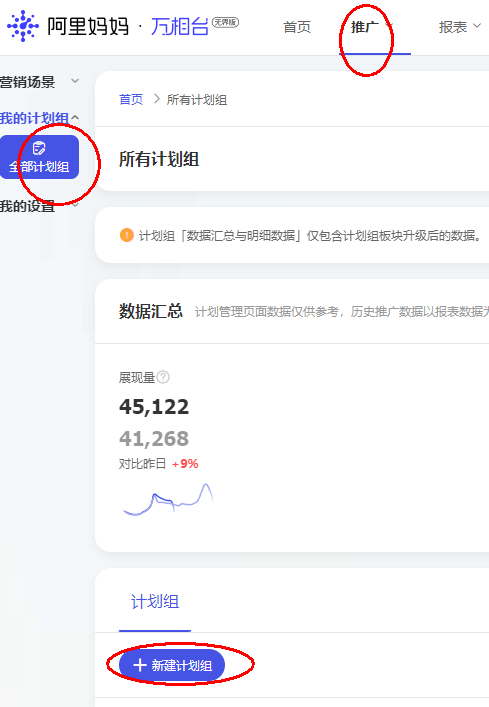Click the 新建计划组 button

point(172,665)
